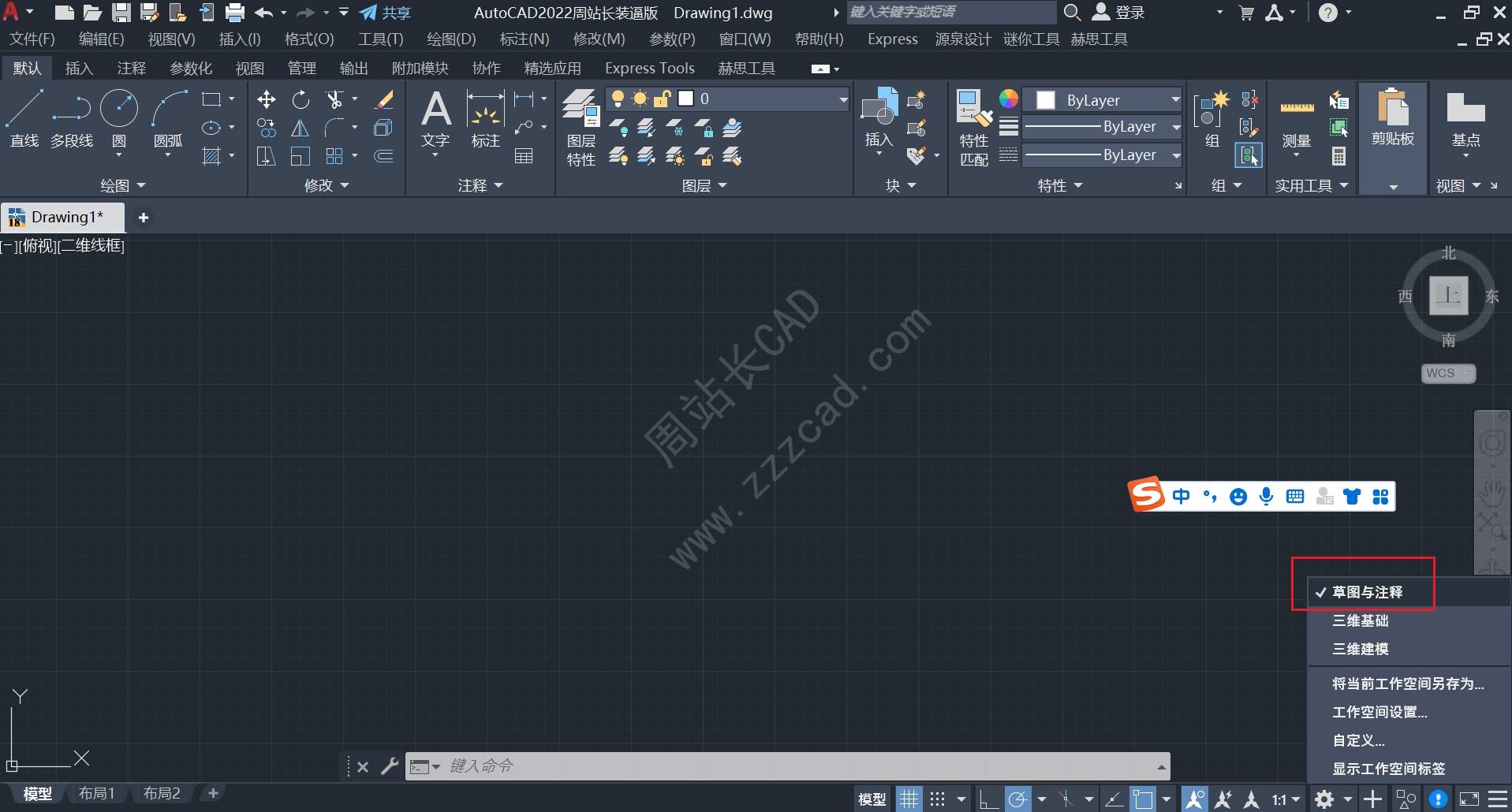This screenshot has width=1512, height=812.
Task: Switch to the Express Tools ribbon tab
Action: point(650,69)
